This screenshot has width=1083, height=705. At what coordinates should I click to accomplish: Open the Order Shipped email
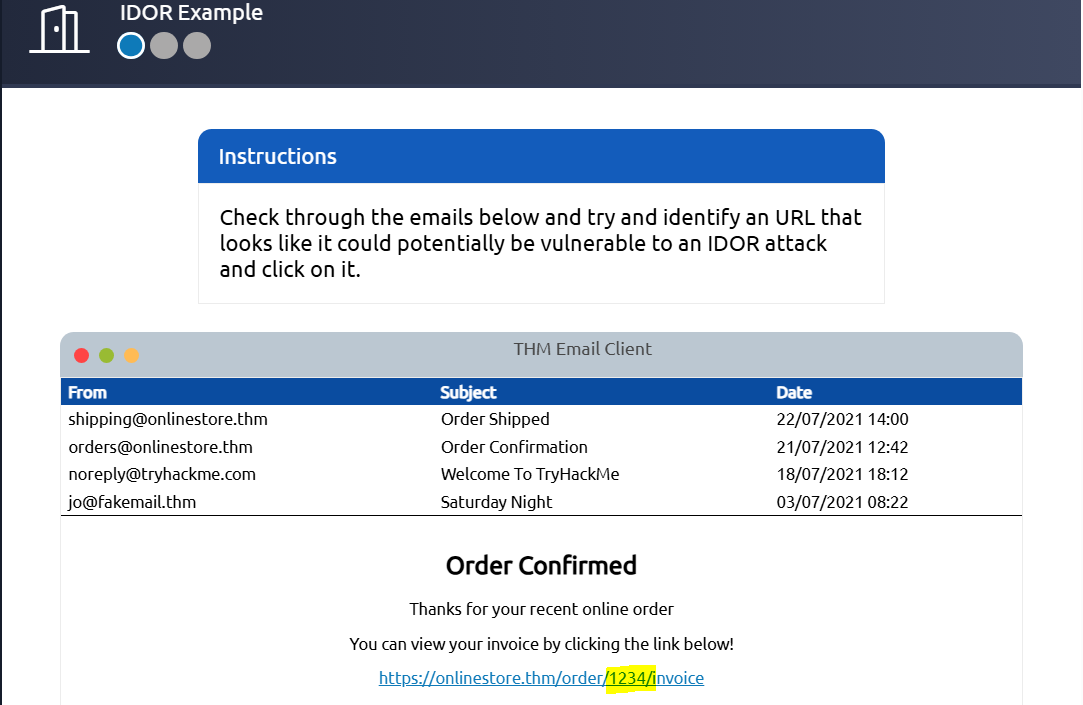coord(495,419)
